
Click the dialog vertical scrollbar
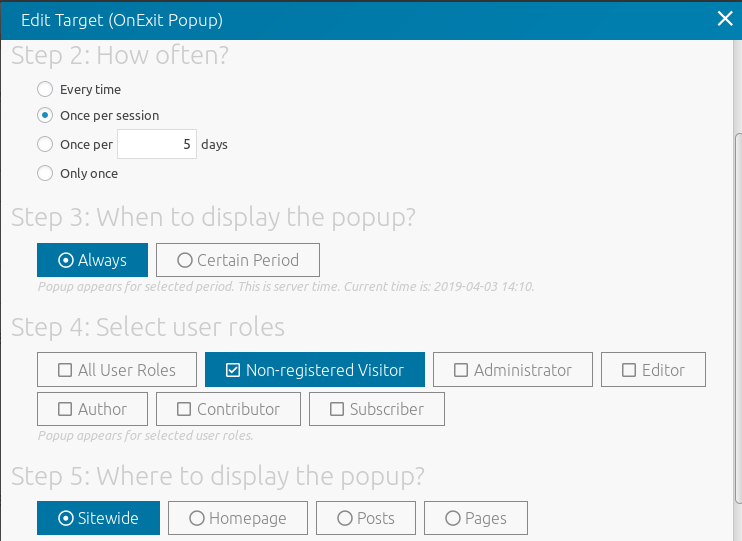coord(738,319)
